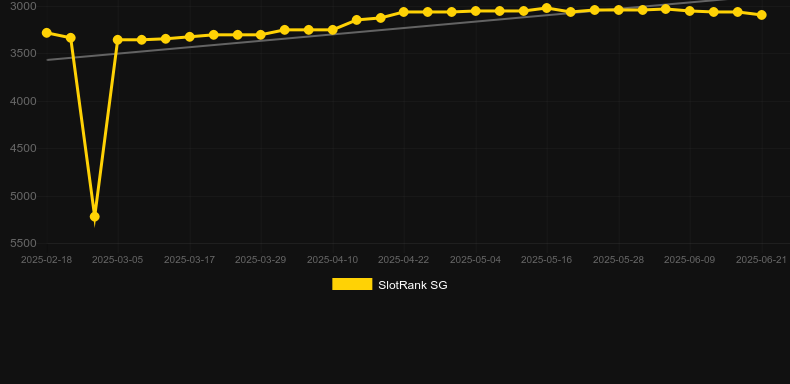Viewport: 790px width, 384px height.
Task: Click x-axis label 2025-03-17
Action: pos(189,260)
